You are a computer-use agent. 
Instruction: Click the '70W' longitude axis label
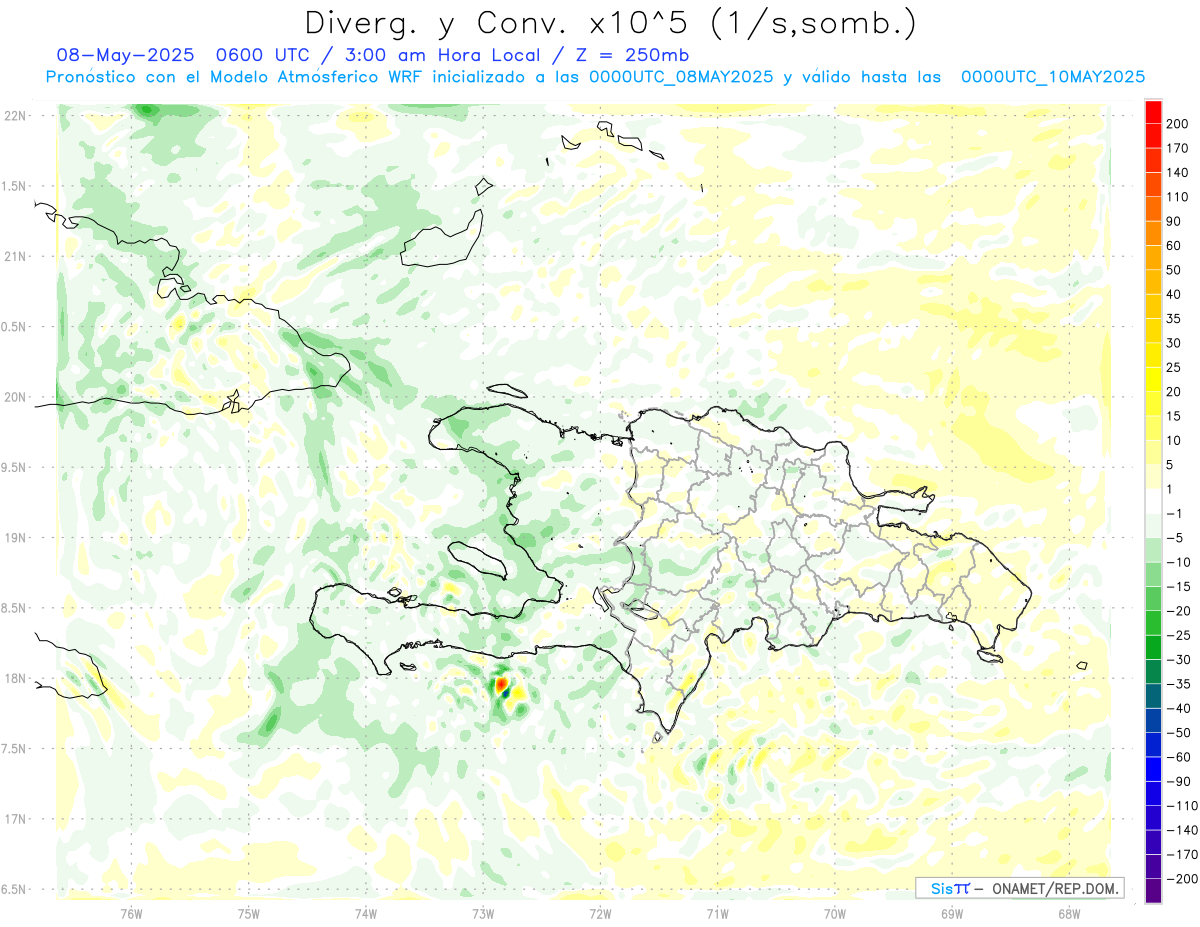pyautogui.click(x=835, y=914)
